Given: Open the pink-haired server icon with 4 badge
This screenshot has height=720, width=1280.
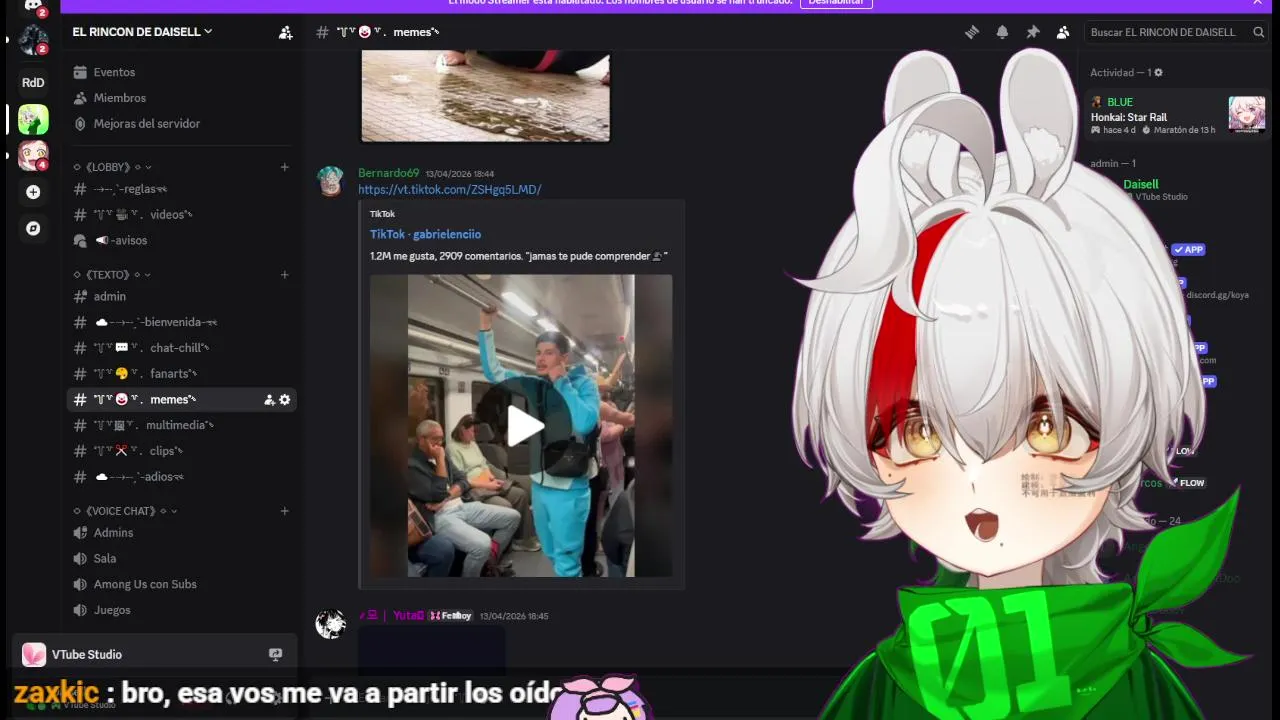Looking at the screenshot, I should pos(33,155).
